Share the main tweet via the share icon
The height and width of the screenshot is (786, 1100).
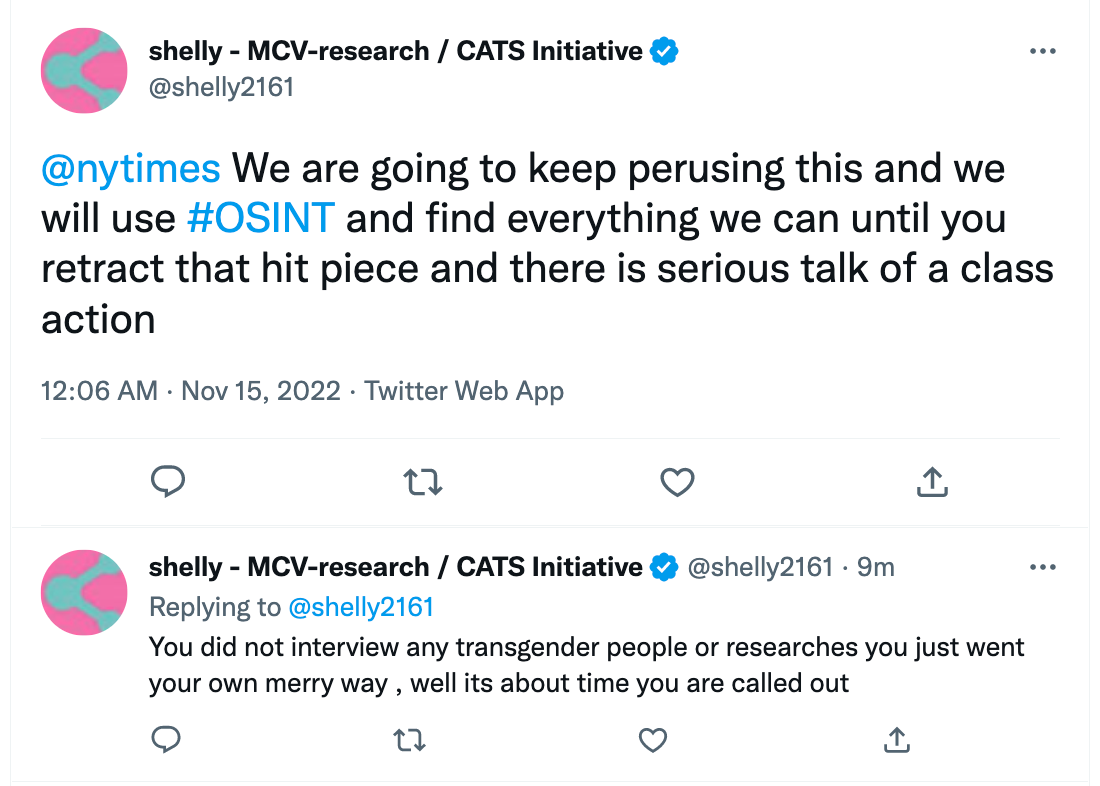[x=932, y=482]
